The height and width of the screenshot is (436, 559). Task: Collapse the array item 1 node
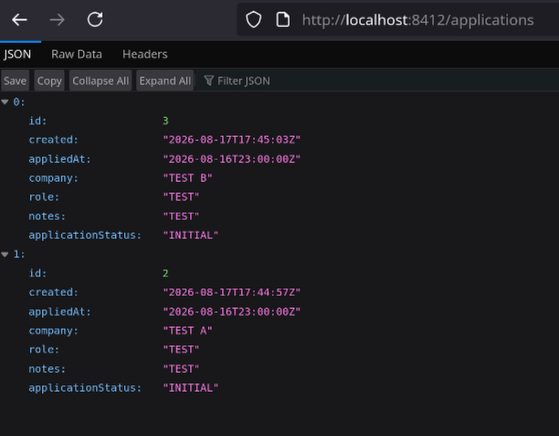pos(5,254)
